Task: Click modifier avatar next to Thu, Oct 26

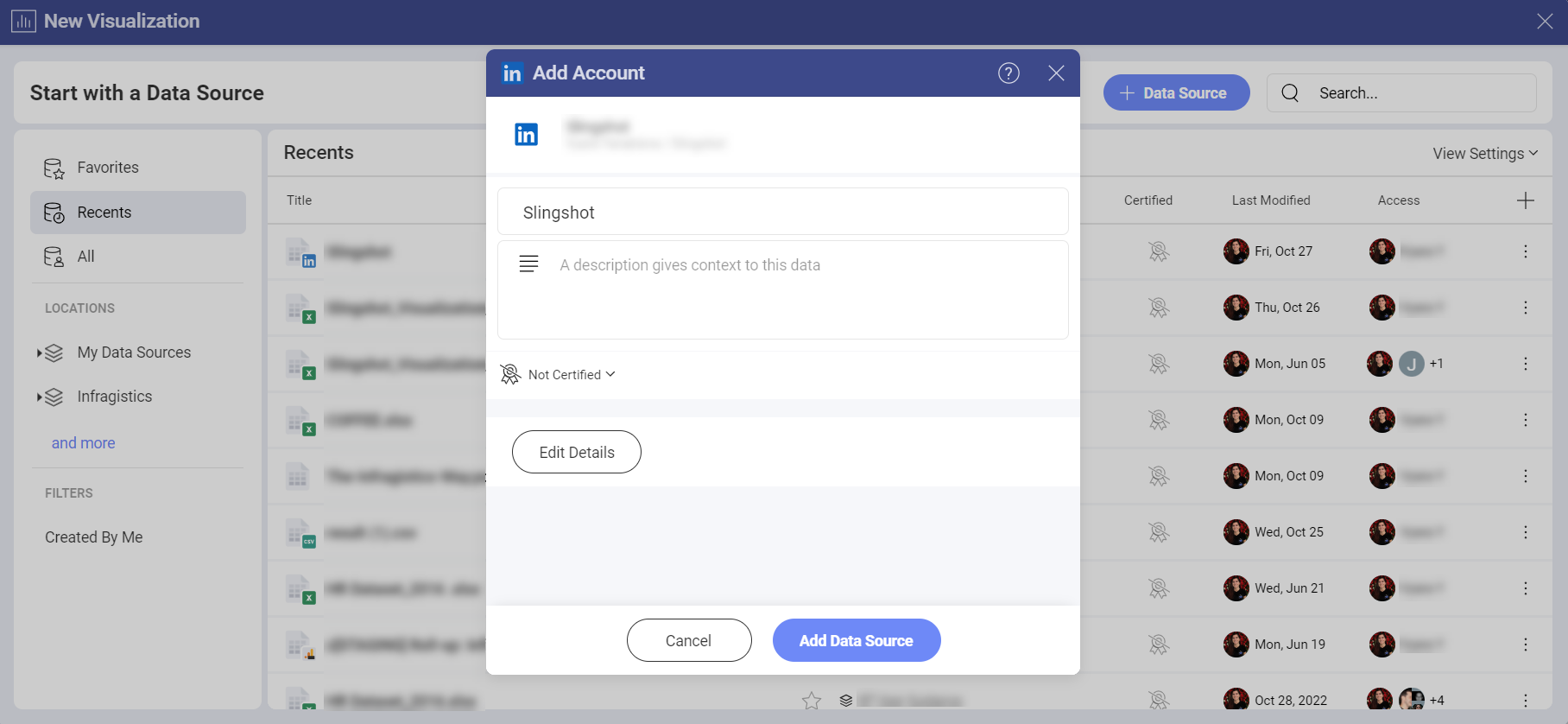Action: 1236,308
